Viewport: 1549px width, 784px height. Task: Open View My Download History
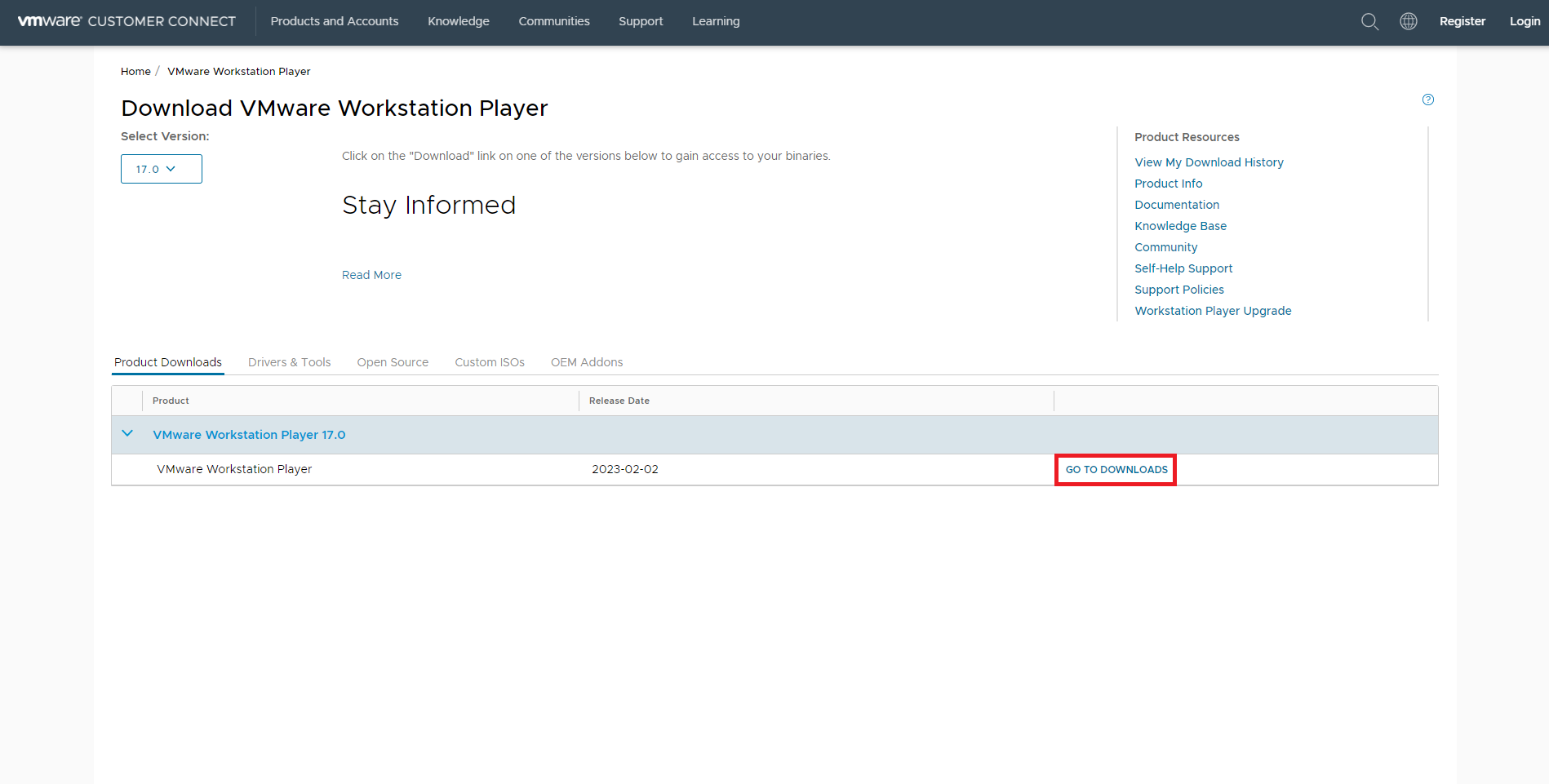1209,162
